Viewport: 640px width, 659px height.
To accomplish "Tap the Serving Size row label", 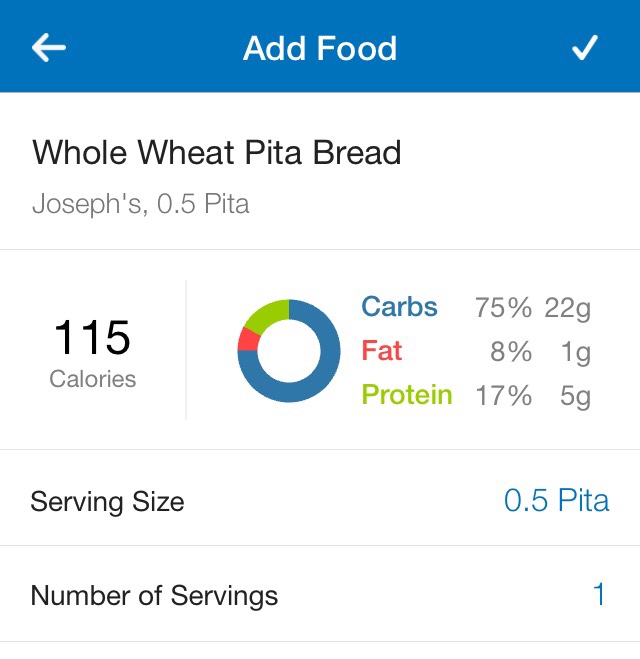I will 108,502.
